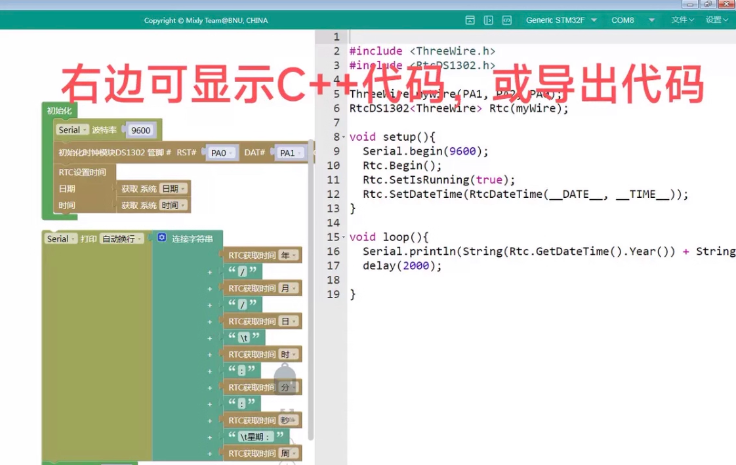Select the 系统 时间 dropdown
This screenshot has width=736, height=465.
tap(173, 205)
